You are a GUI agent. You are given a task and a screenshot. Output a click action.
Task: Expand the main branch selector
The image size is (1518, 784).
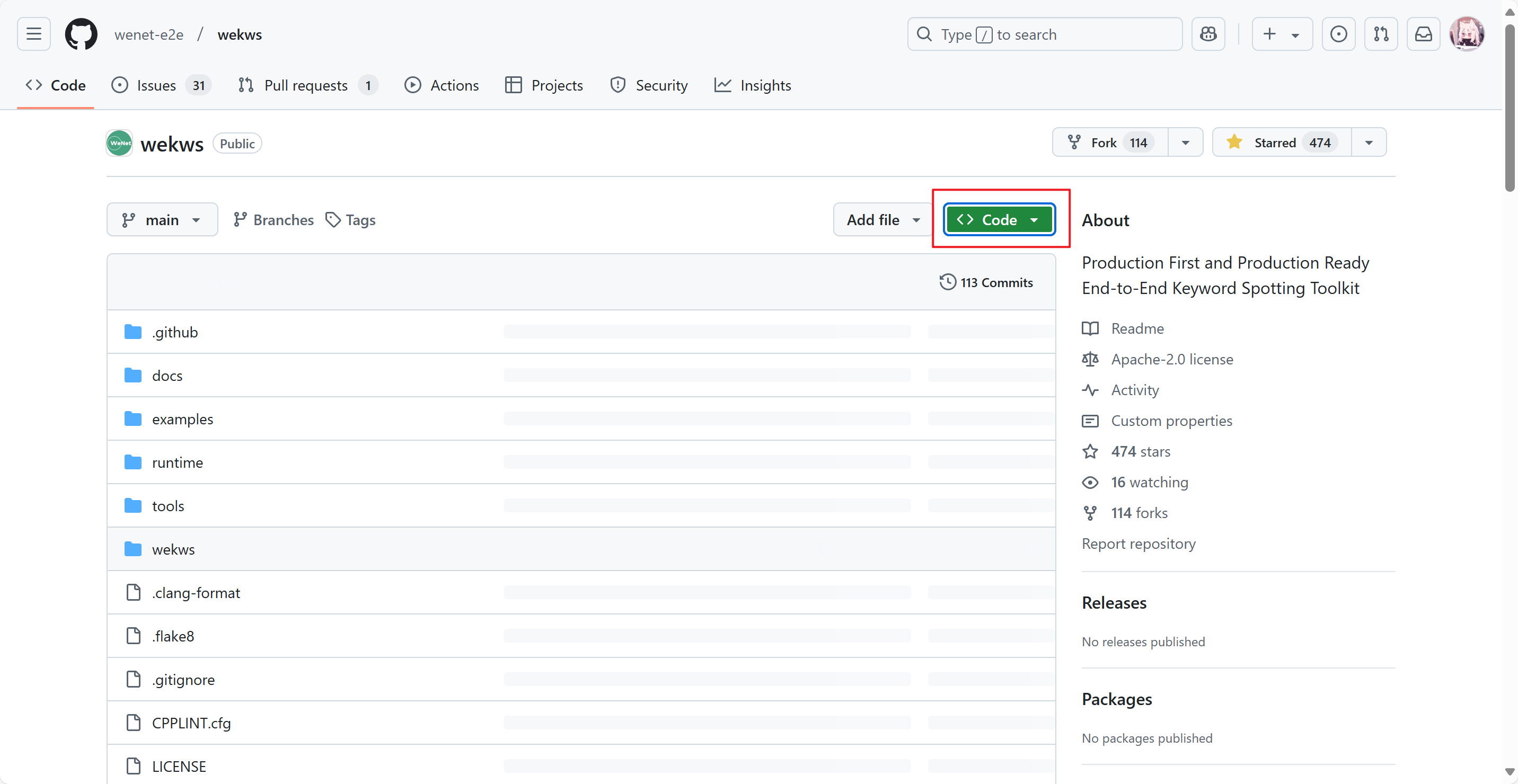[x=162, y=220]
